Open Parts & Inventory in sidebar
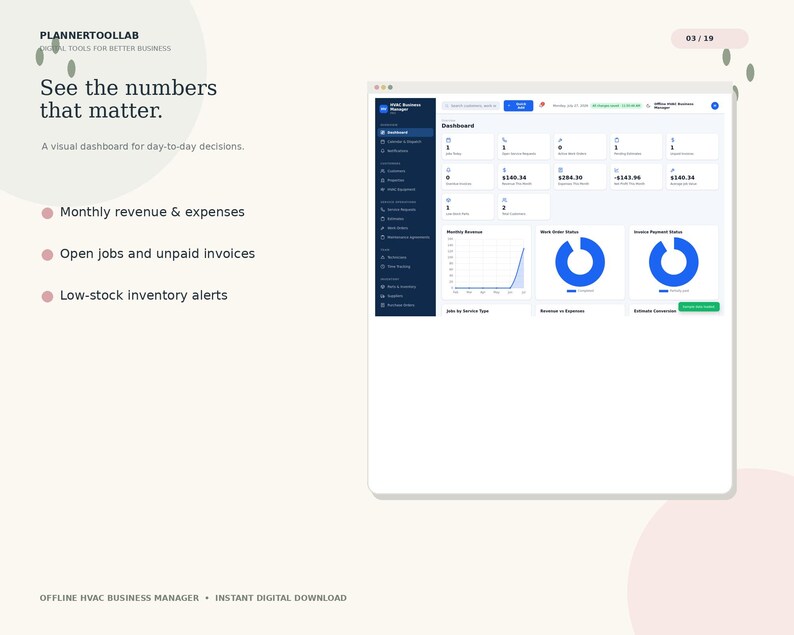Viewport: 794px width, 635px height. click(x=405, y=287)
